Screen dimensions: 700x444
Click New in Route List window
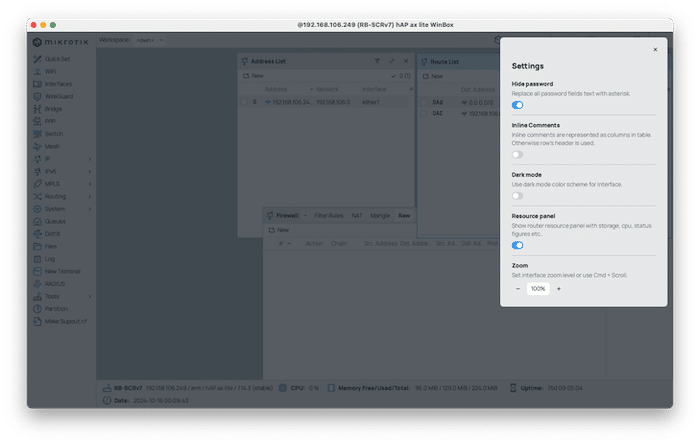(x=433, y=76)
